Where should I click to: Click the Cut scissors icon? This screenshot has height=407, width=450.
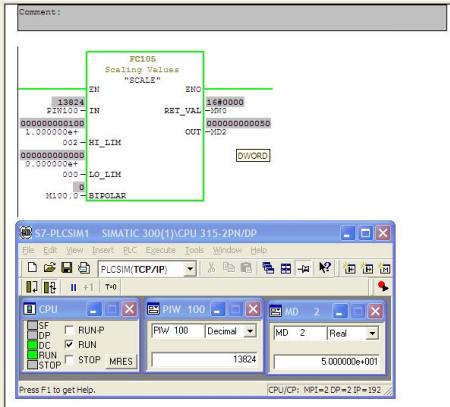211,268
